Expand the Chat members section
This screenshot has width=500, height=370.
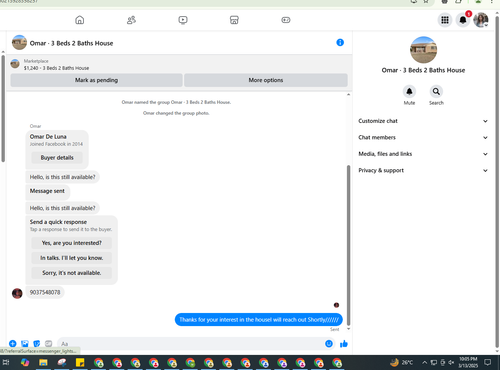(x=423, y=137)
